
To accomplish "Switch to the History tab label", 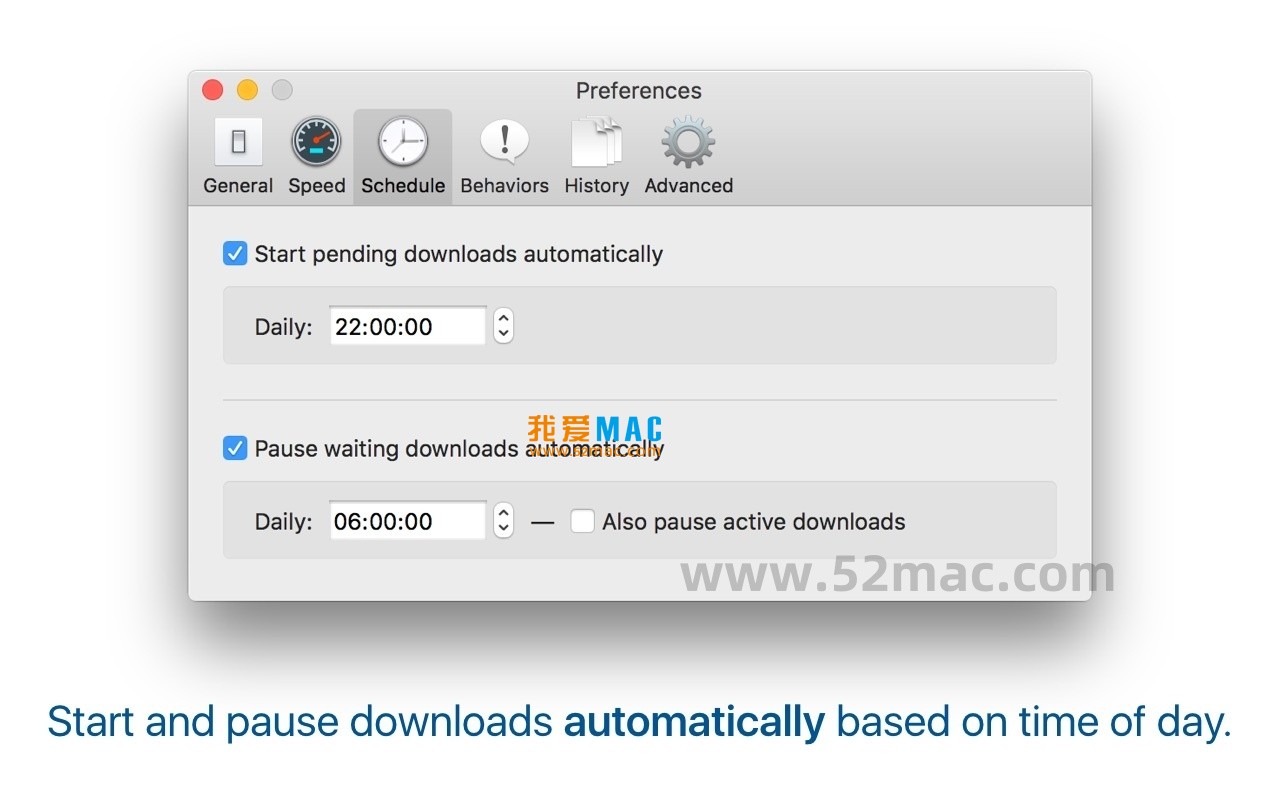I will [x=596, y=186].
